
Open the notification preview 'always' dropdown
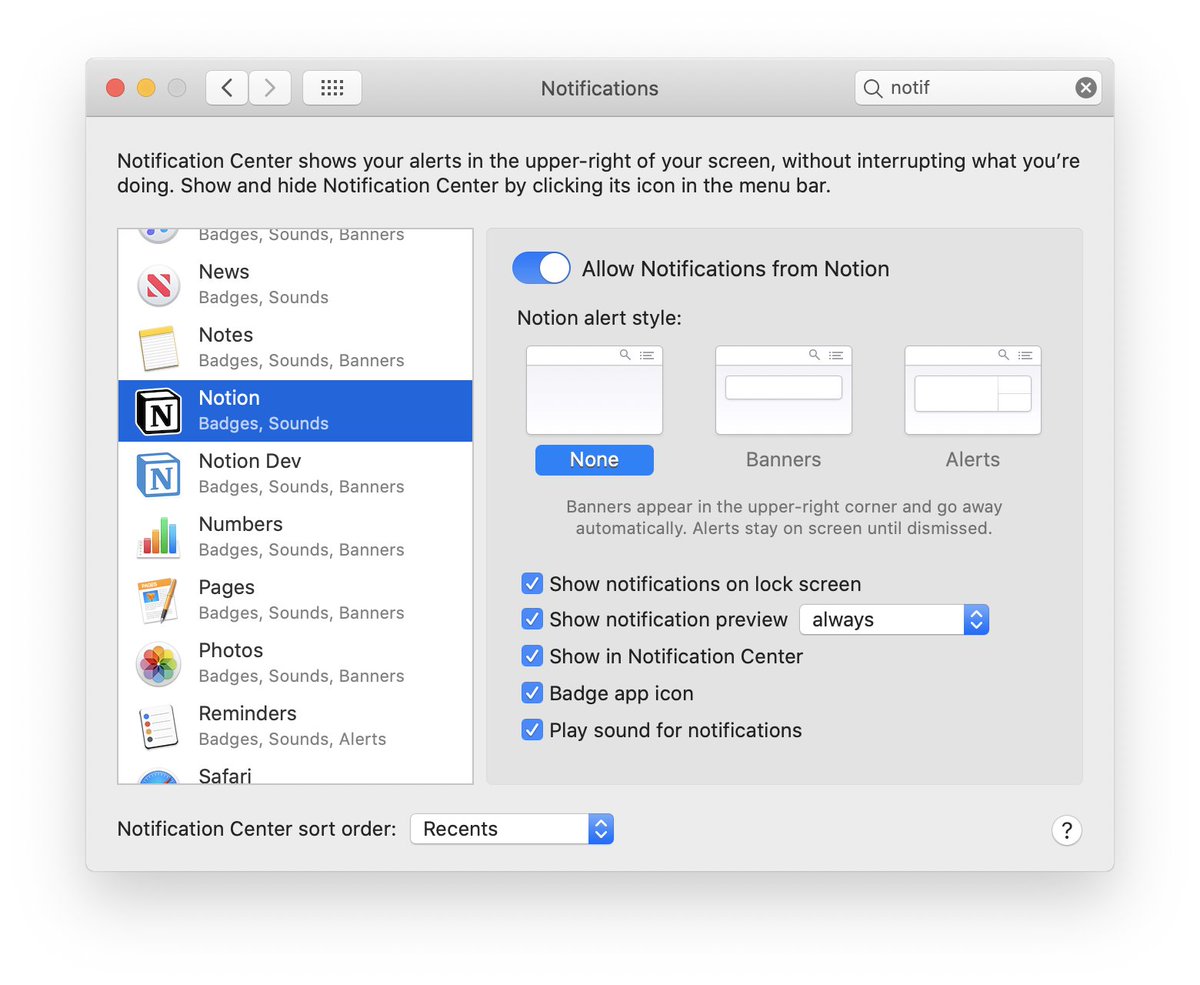click(894, 619)
